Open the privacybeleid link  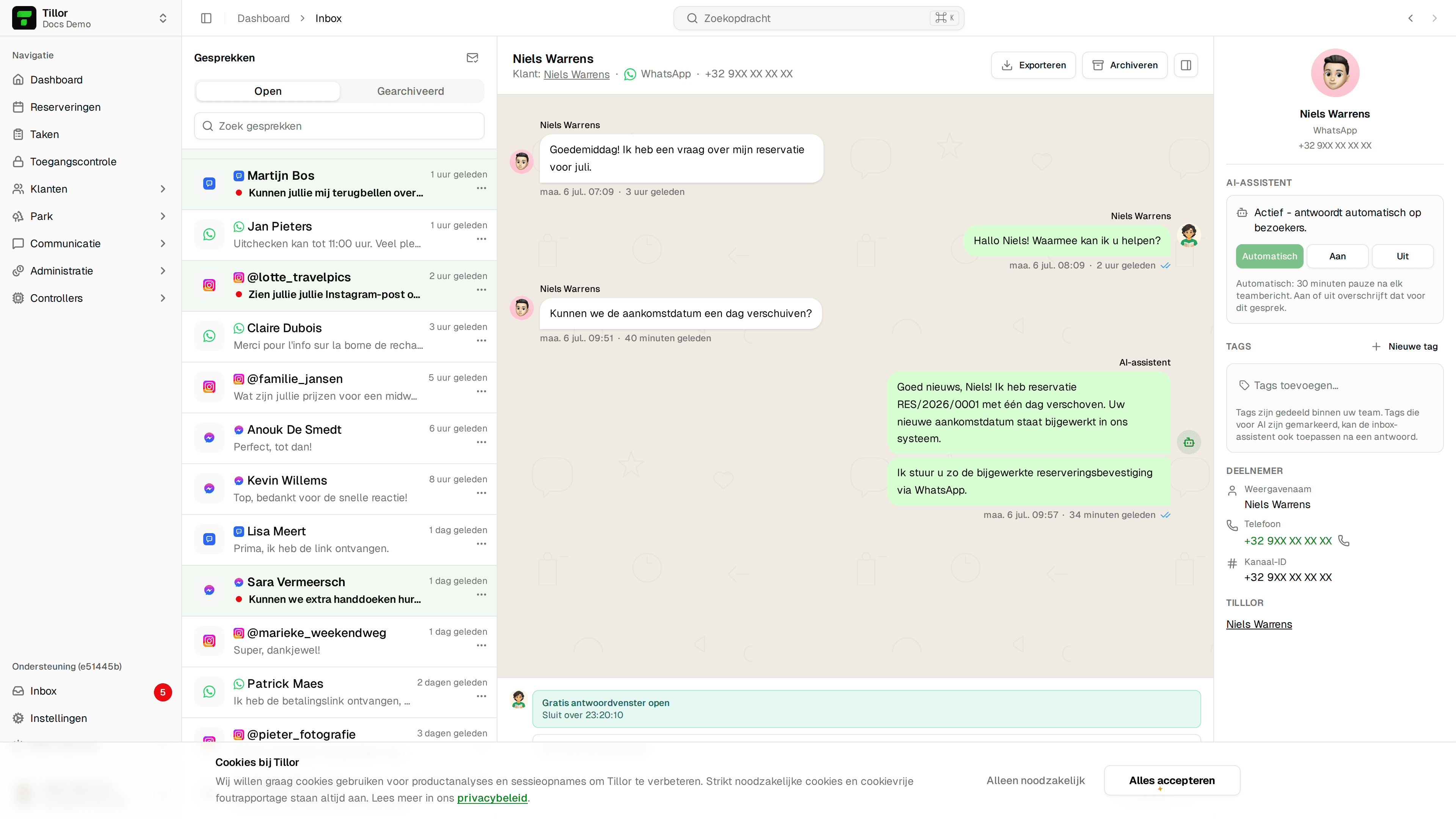pos(492,798)
